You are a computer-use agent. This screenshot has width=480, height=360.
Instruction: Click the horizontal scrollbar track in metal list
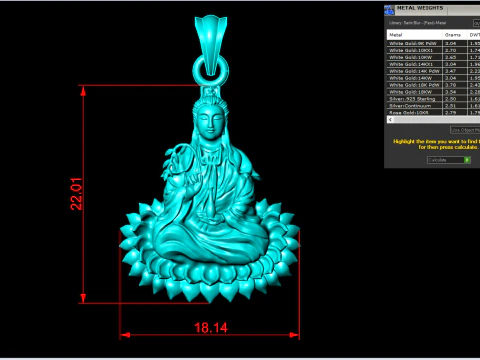coord(437,119)
